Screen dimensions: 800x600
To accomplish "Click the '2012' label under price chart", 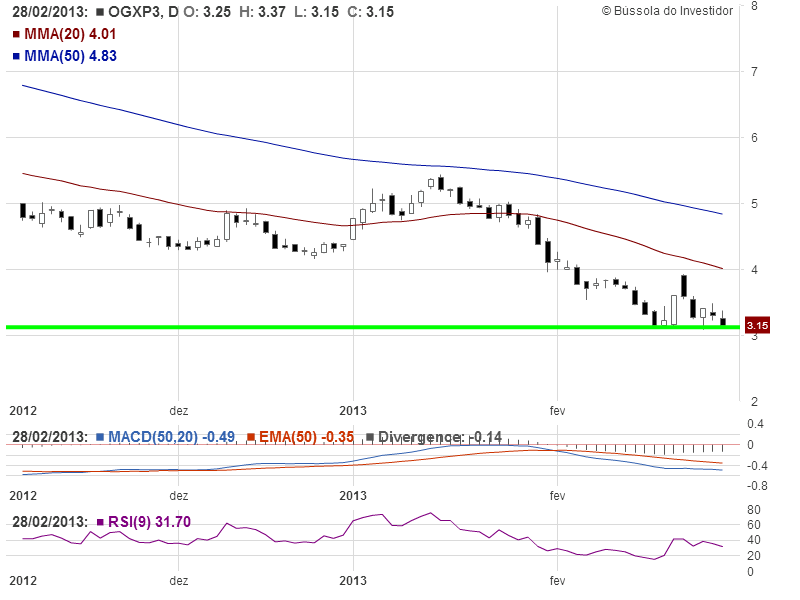I will coord(23,411).
